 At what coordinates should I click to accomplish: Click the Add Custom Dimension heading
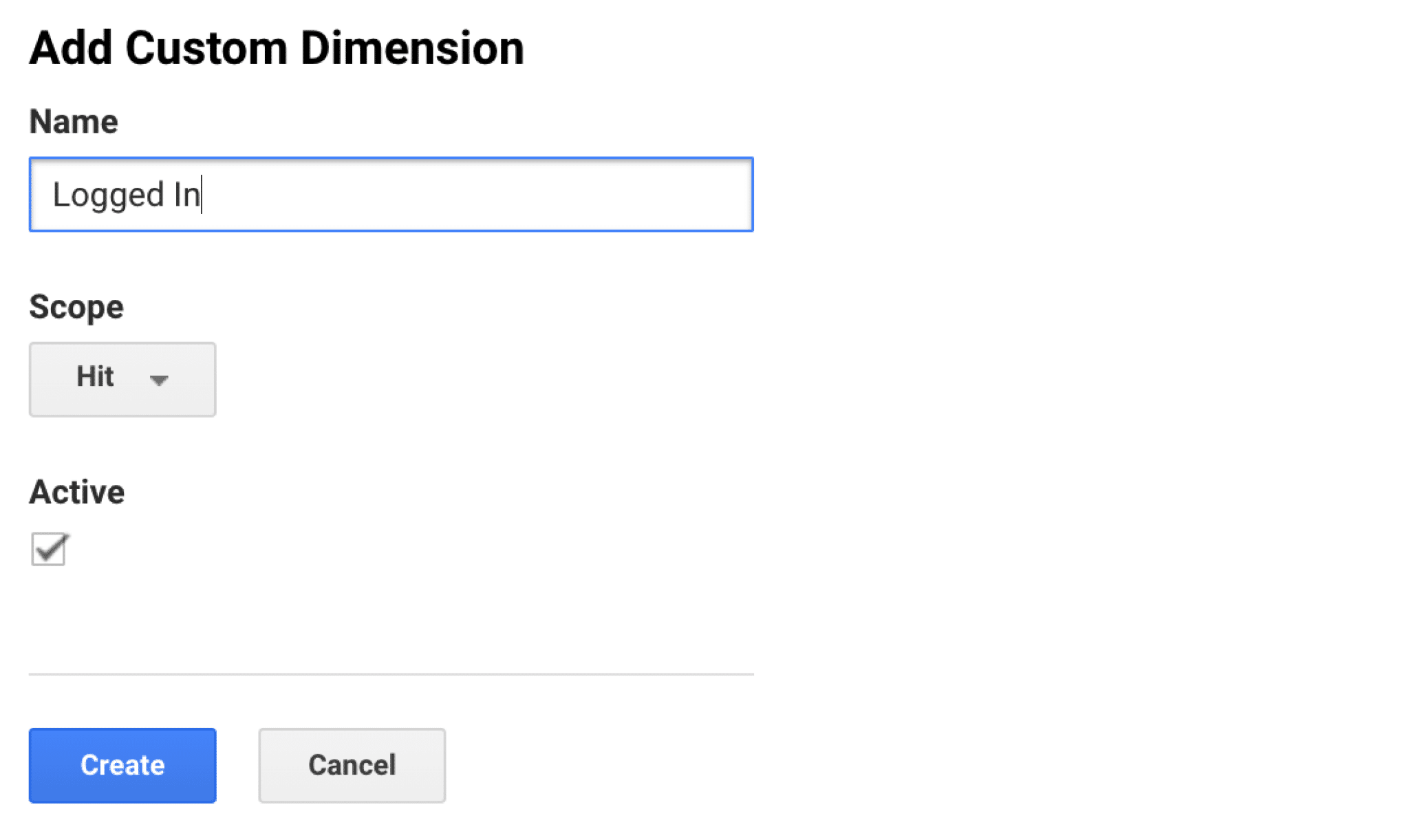(x=276, y=47)
